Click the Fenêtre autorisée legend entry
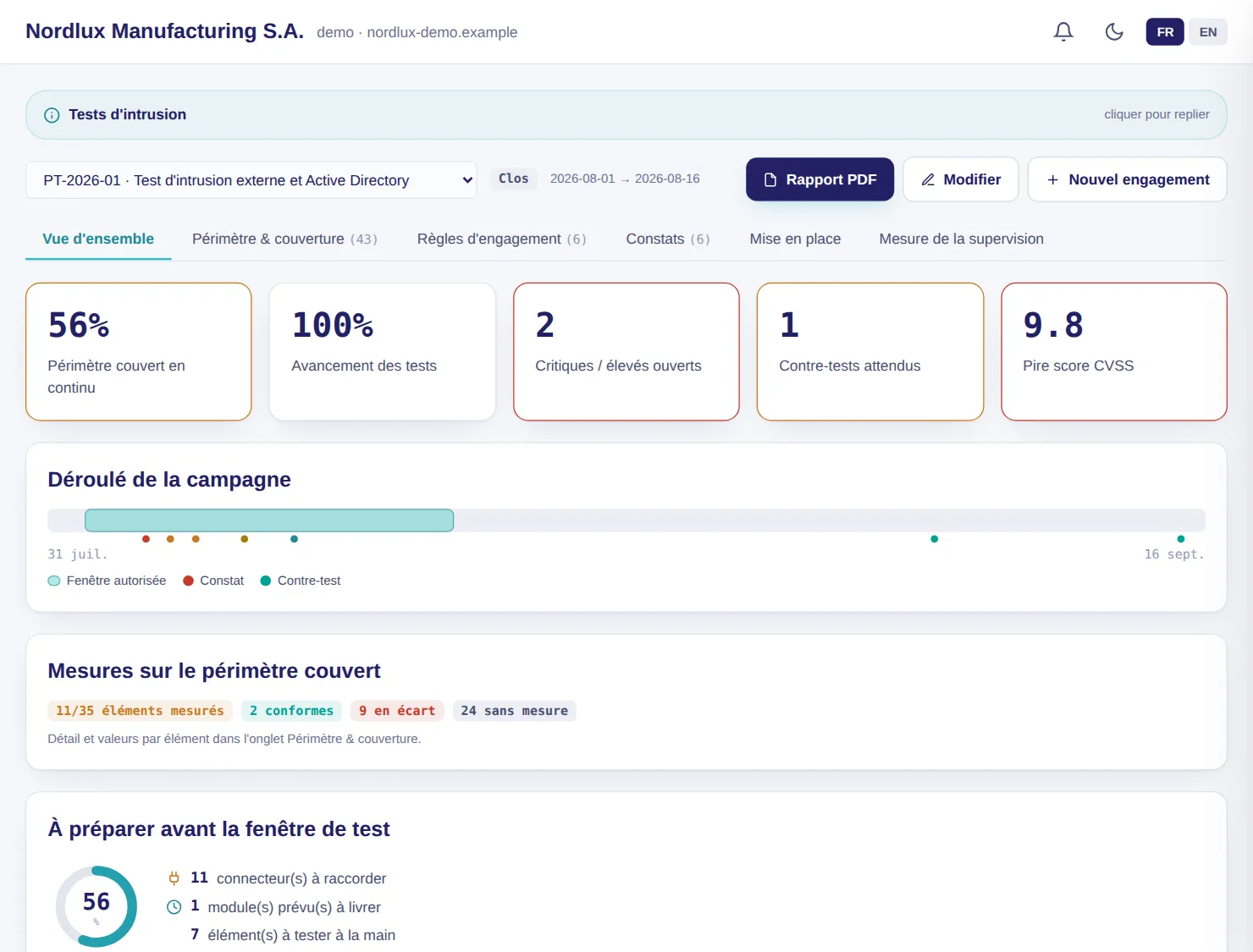The height and width of the screenshot is (952, 1253). [108, 581]
